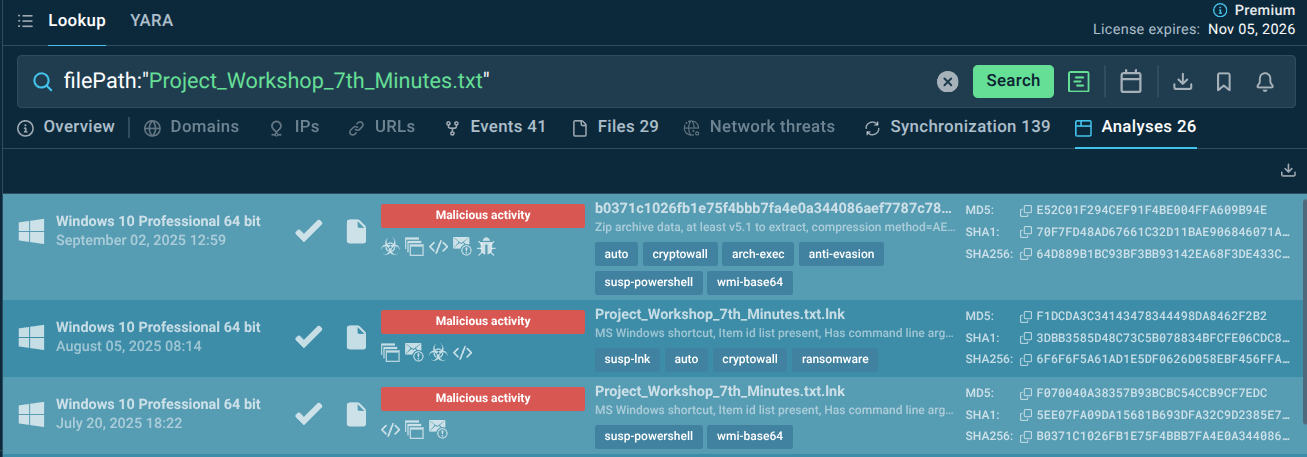1307x457 pixels.
Task: Click the green Search button
Action: tap(1013, 81)
